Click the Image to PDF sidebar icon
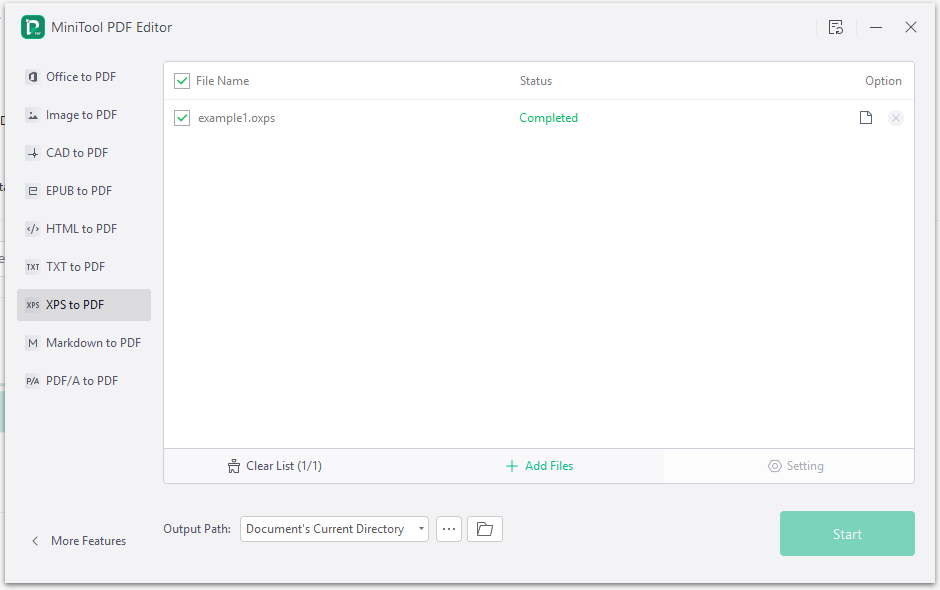This screenshot has width=940, height=590. click(x=33, y=115)
